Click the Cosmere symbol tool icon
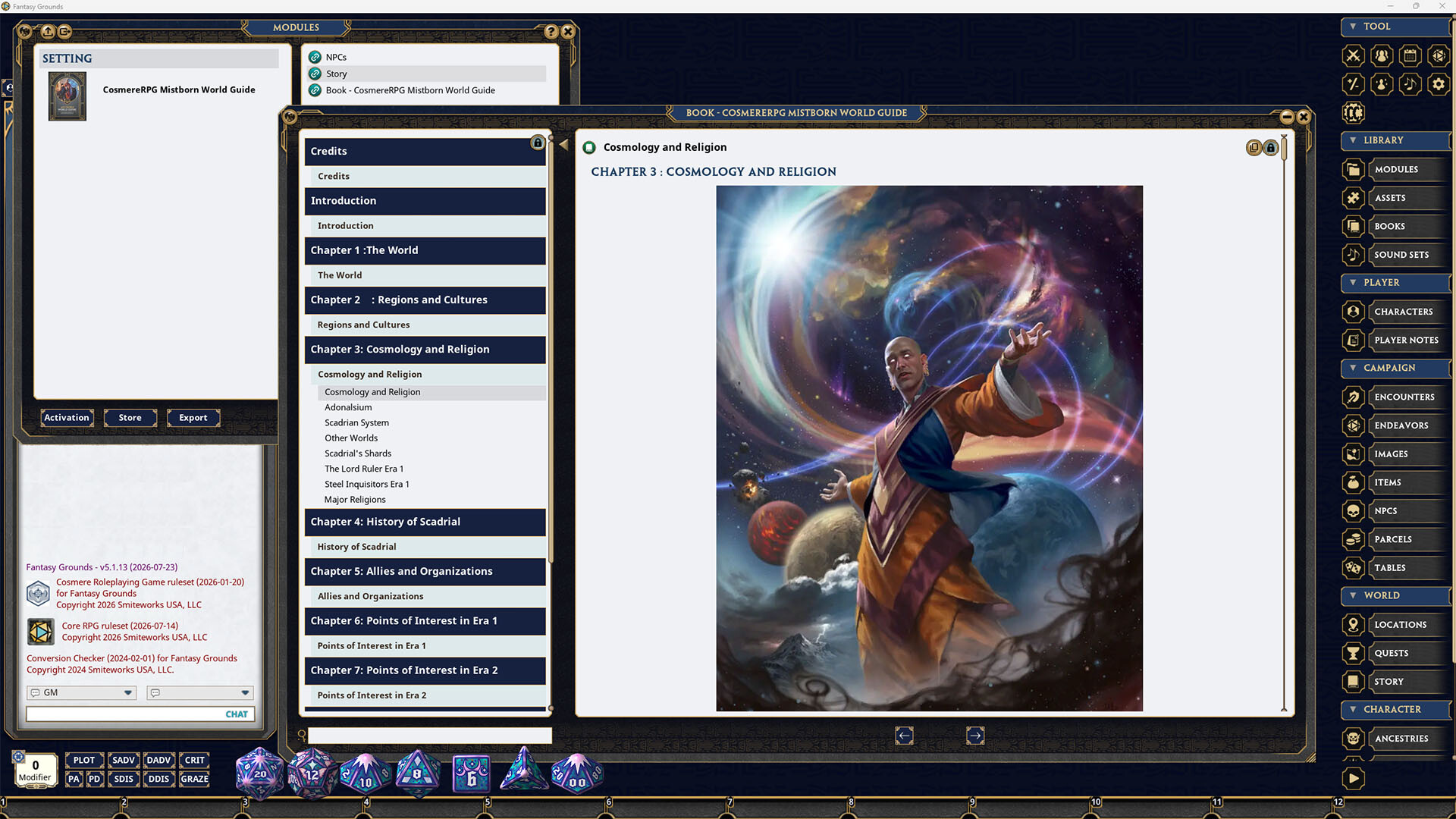Viewport: 1456px width, 819px height. [1353, 113]
